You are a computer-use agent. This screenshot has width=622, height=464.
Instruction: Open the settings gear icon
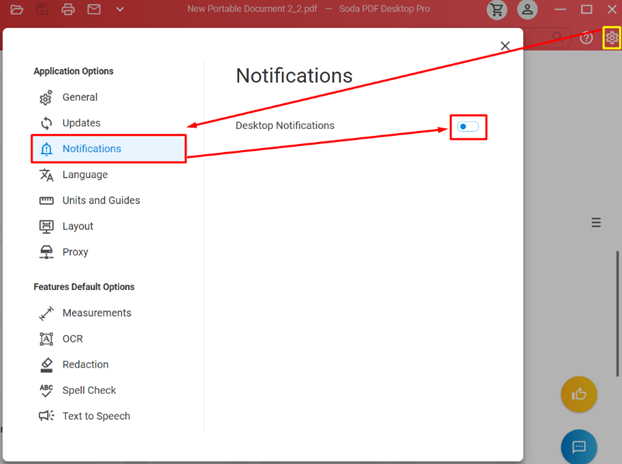[611, 38]
